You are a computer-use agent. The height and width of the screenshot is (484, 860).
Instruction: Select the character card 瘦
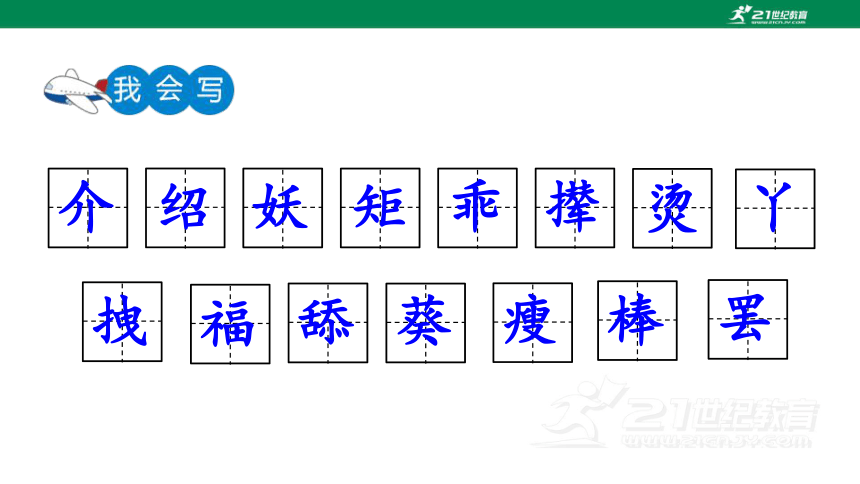coord(533,323)
